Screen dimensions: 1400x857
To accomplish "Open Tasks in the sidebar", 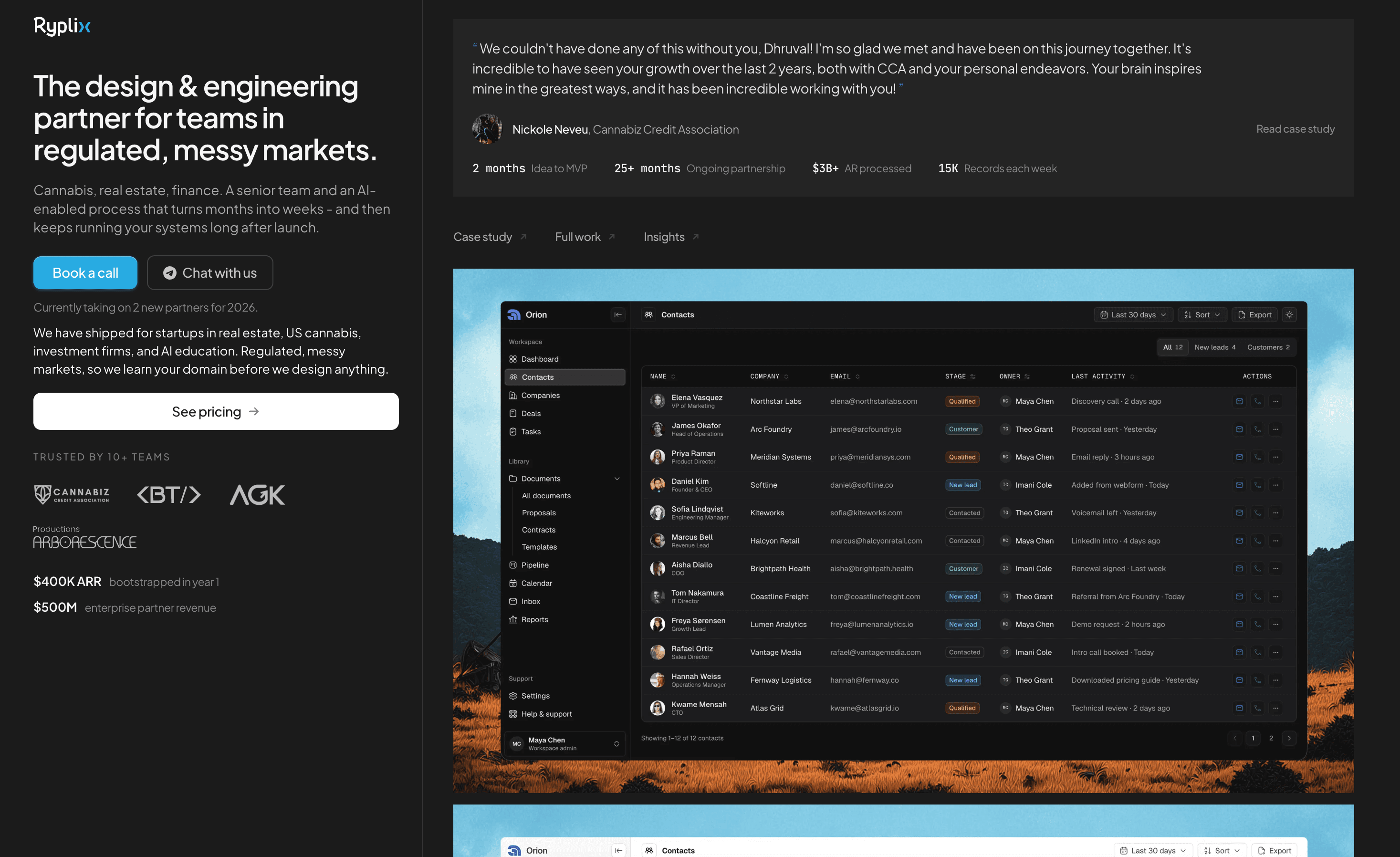I will (565, 432).
